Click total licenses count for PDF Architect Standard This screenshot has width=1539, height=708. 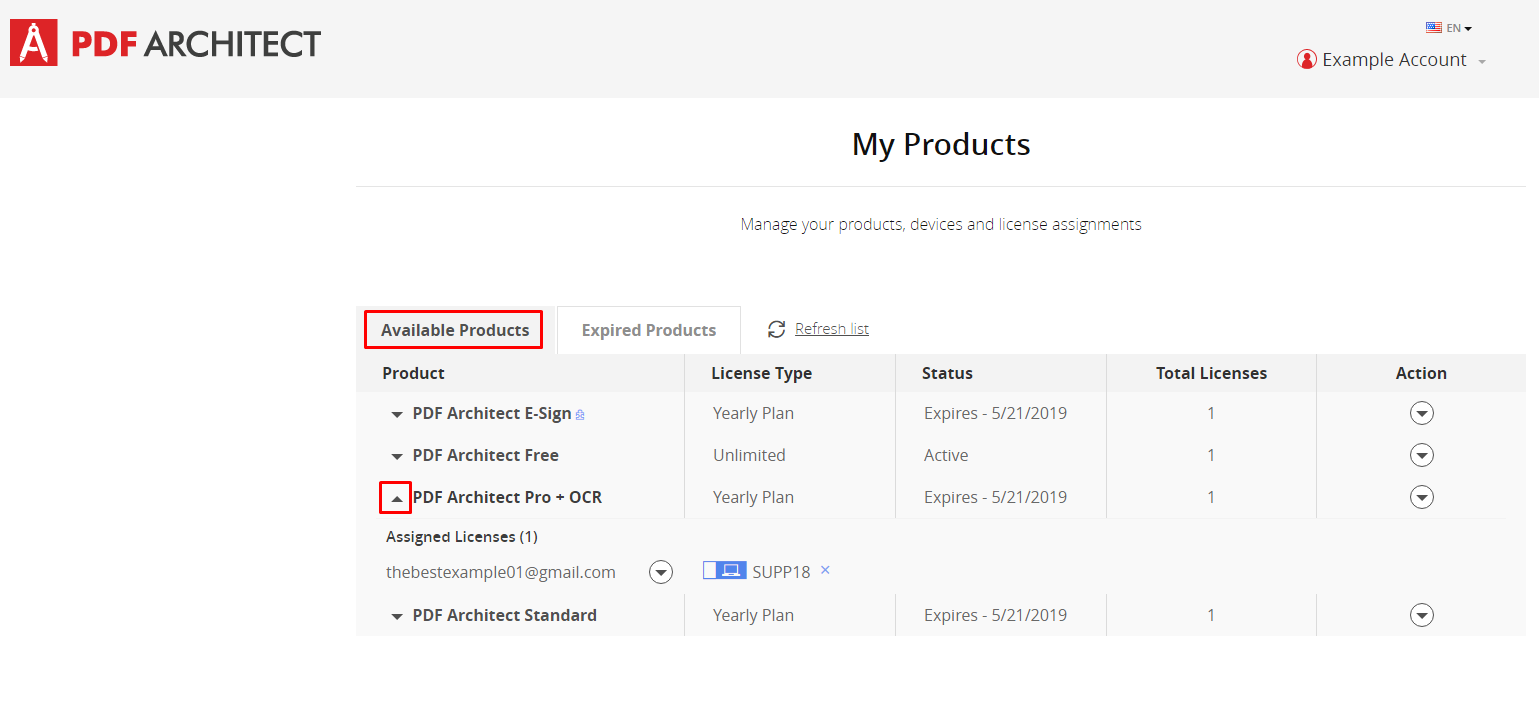(1211, 615)
